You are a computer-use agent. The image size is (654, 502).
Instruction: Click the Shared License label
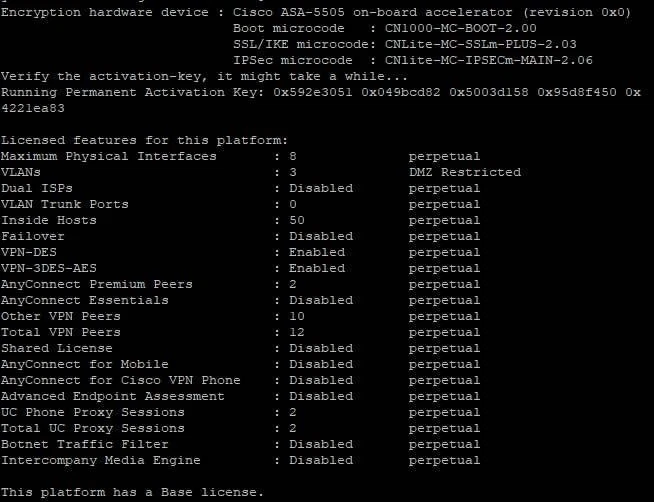tap(57, 348)
